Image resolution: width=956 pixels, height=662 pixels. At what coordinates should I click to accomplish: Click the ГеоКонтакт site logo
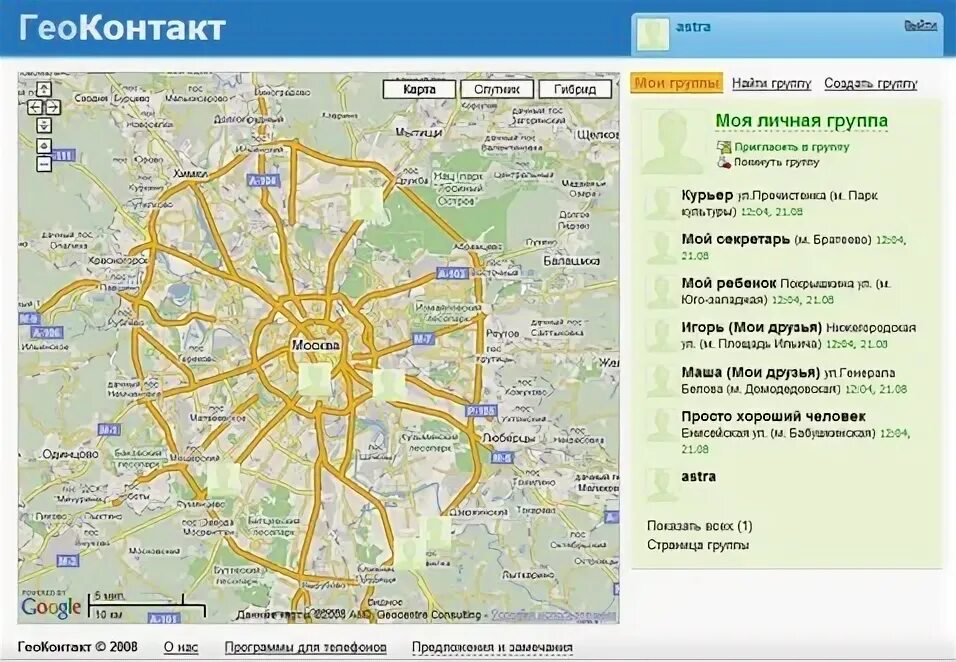[x=122, y=27]
